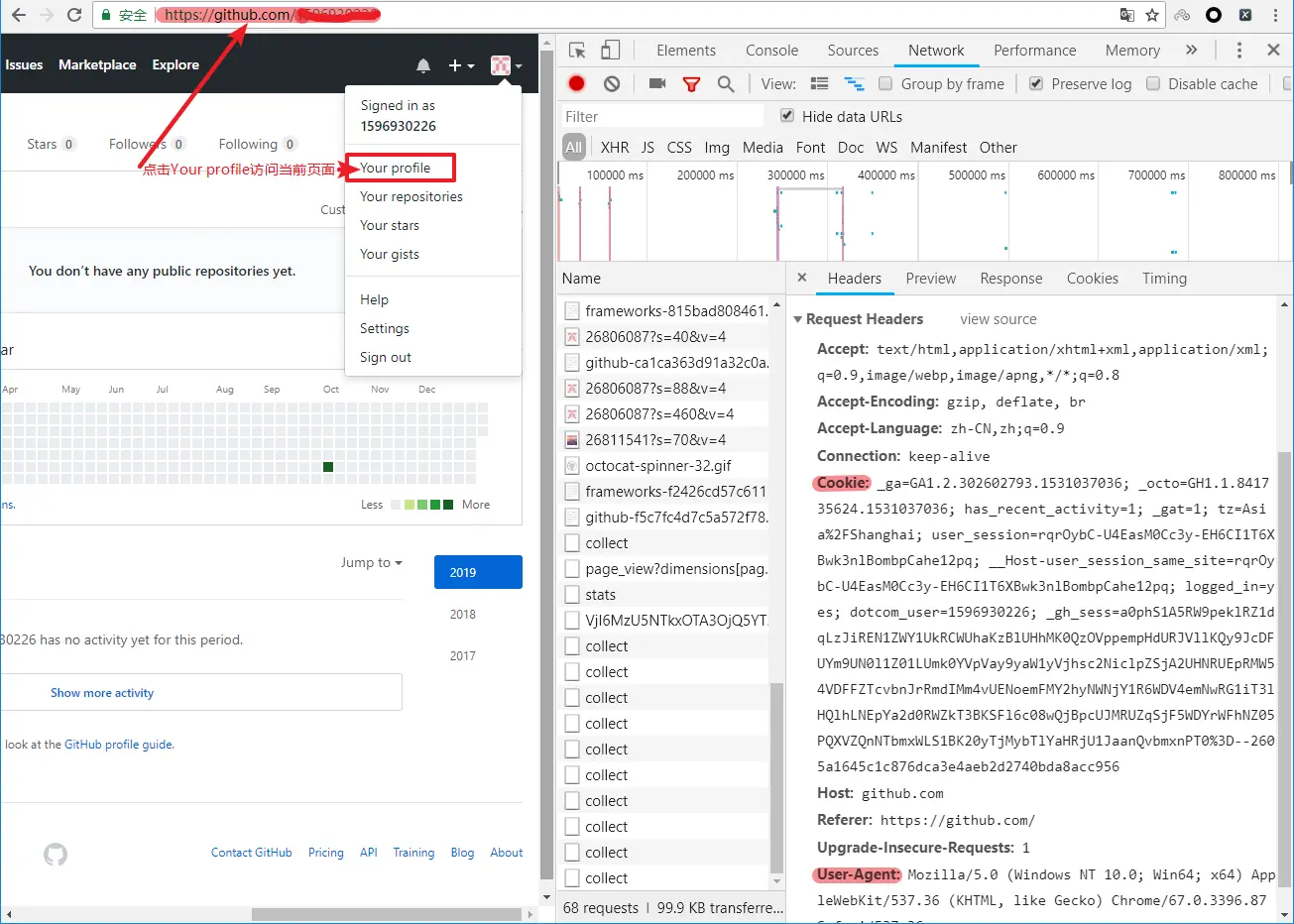The height and width of the screenshot is (924, 1294).
Task: Click the translate icon in address bar
Action: click(x=1126, y=15)
